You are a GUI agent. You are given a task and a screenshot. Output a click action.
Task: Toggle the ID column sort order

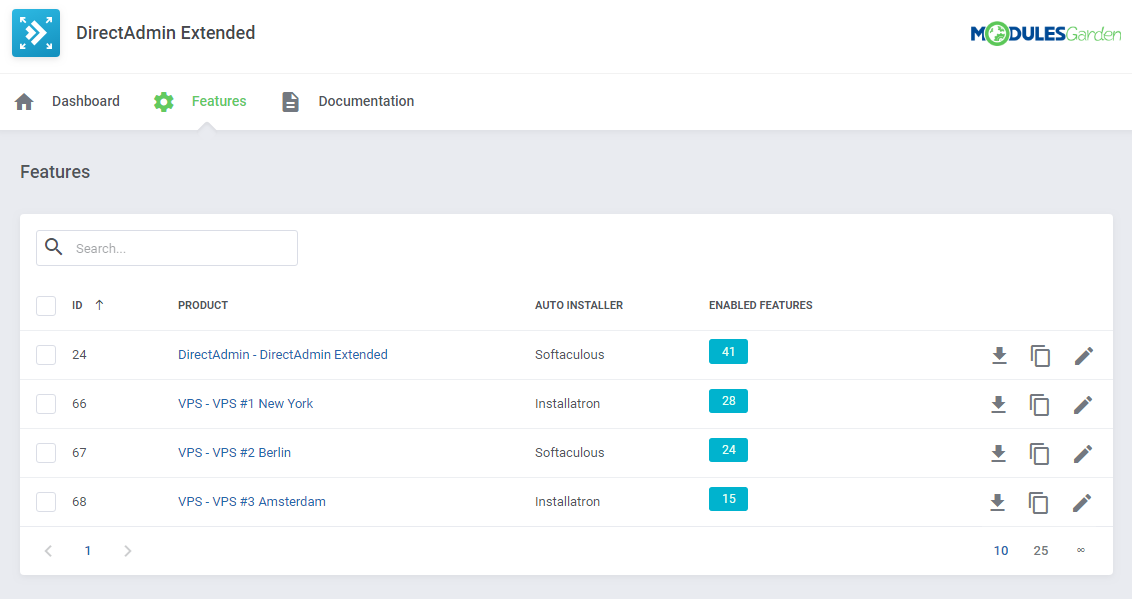[100, 305]
